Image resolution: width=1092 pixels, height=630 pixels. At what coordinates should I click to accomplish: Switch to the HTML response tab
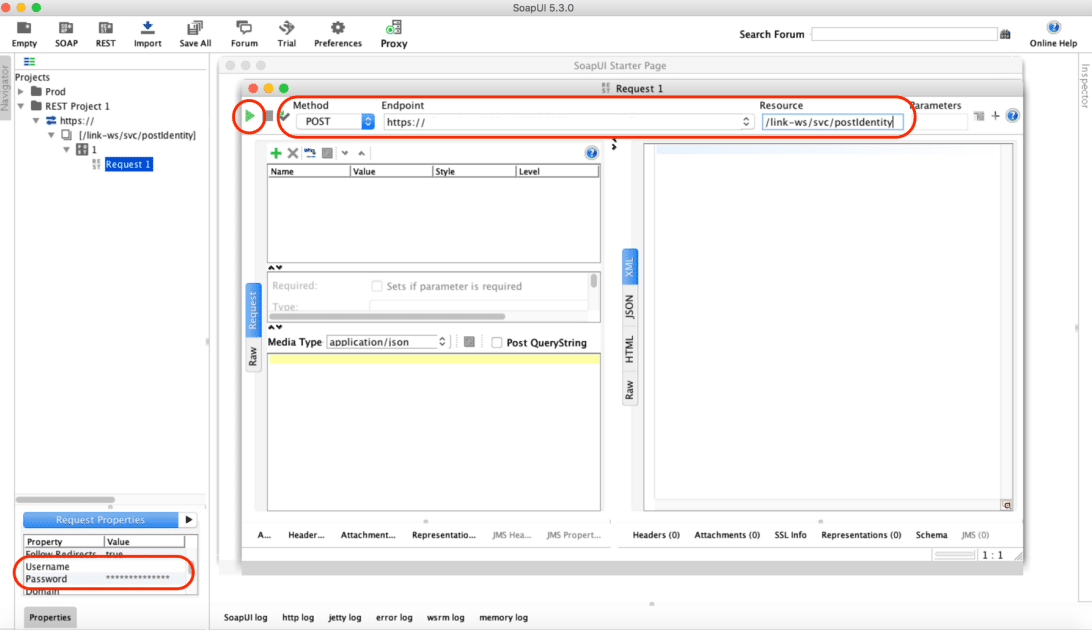[x=630, y=349]
